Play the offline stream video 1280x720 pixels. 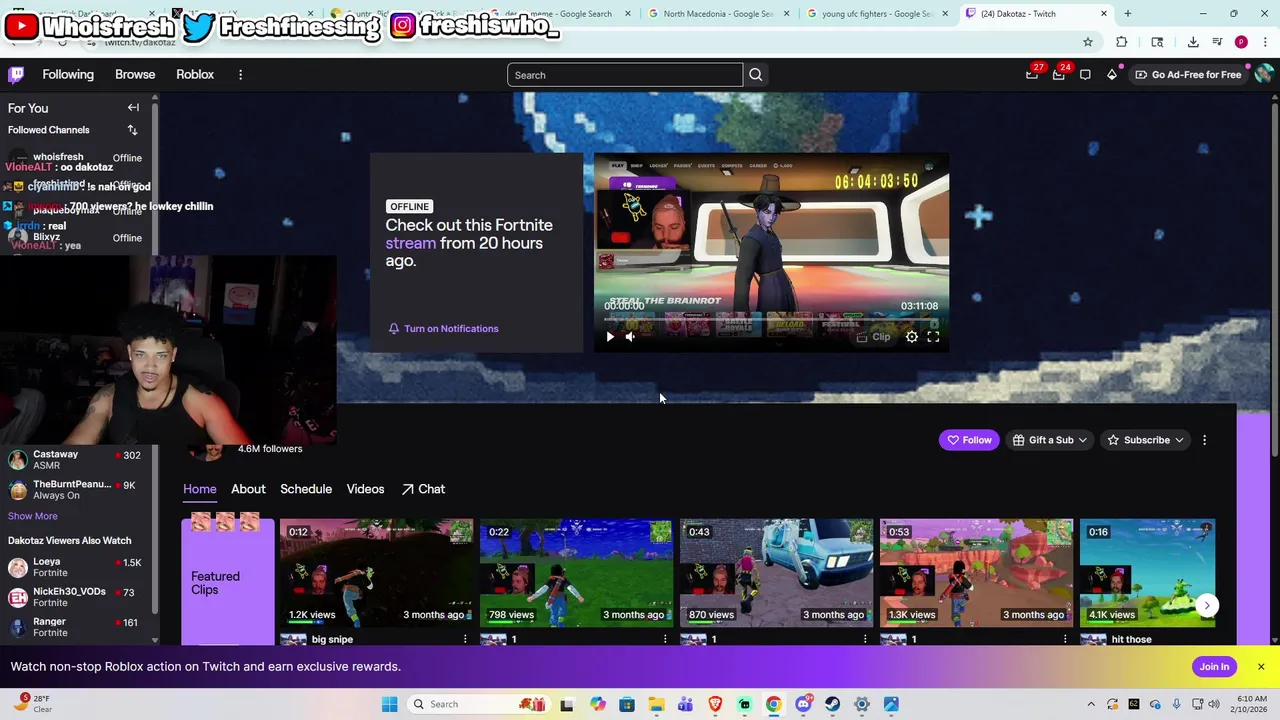point(610,337)
